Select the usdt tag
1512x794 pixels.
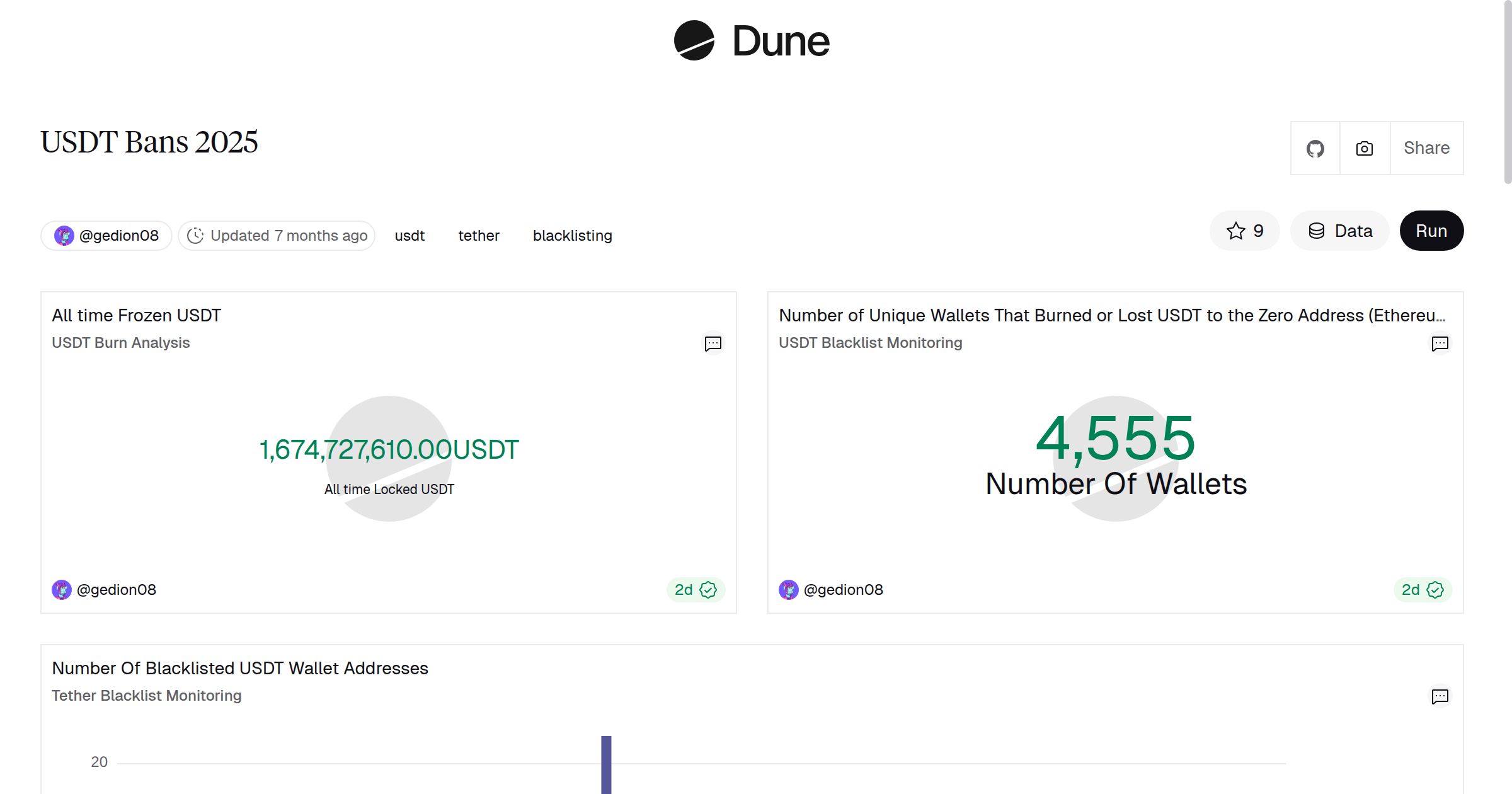(409, 235)
